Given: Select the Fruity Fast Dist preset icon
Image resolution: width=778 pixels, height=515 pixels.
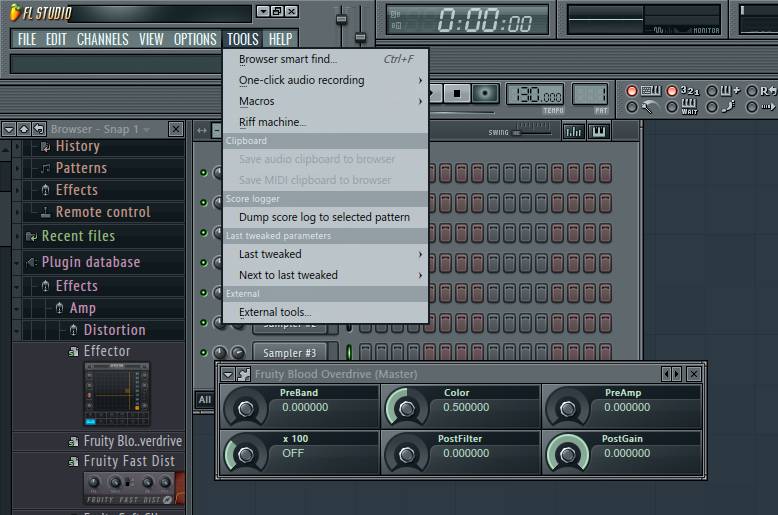Looking at the screenshot, I should pyautogui.click(x=73, y=461).
